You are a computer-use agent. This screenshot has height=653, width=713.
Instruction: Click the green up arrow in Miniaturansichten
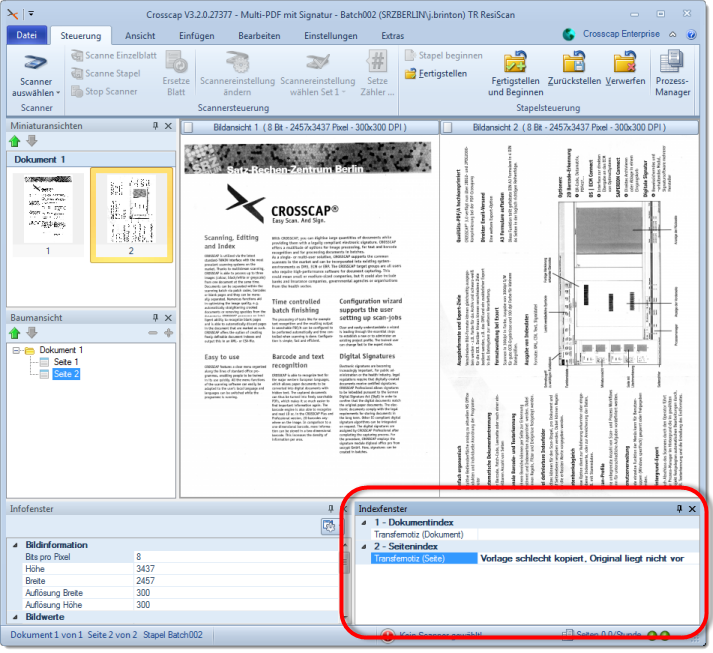click(15, 141)
